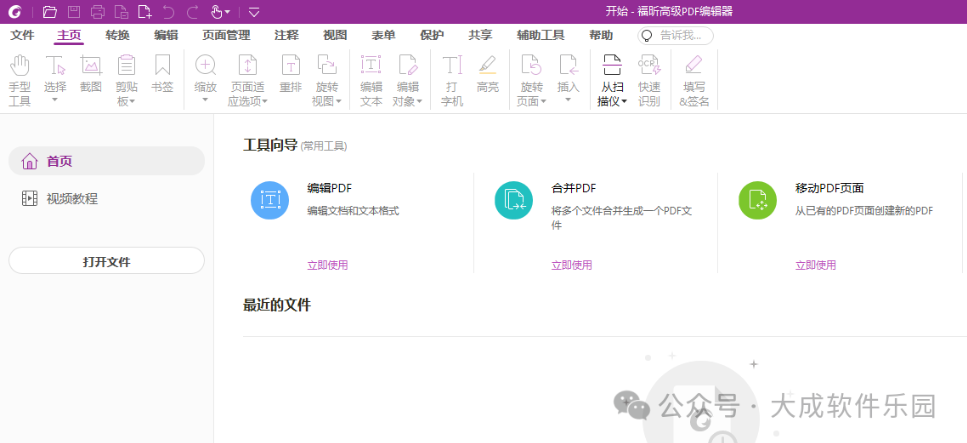Click the 书签 bookmark icon
Image resolution: width=967 pixels, height=443 pixels.
[162, 74]
